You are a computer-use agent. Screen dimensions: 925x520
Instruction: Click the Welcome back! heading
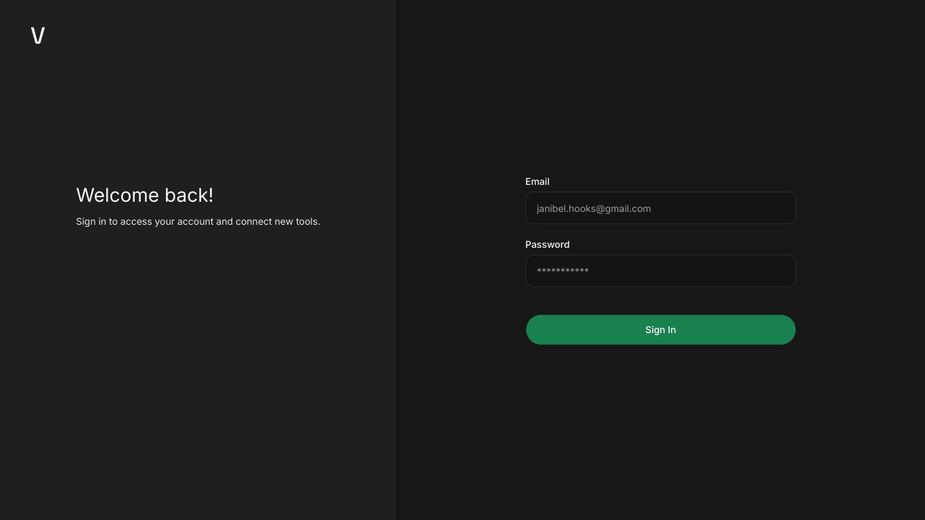point(145,195)
